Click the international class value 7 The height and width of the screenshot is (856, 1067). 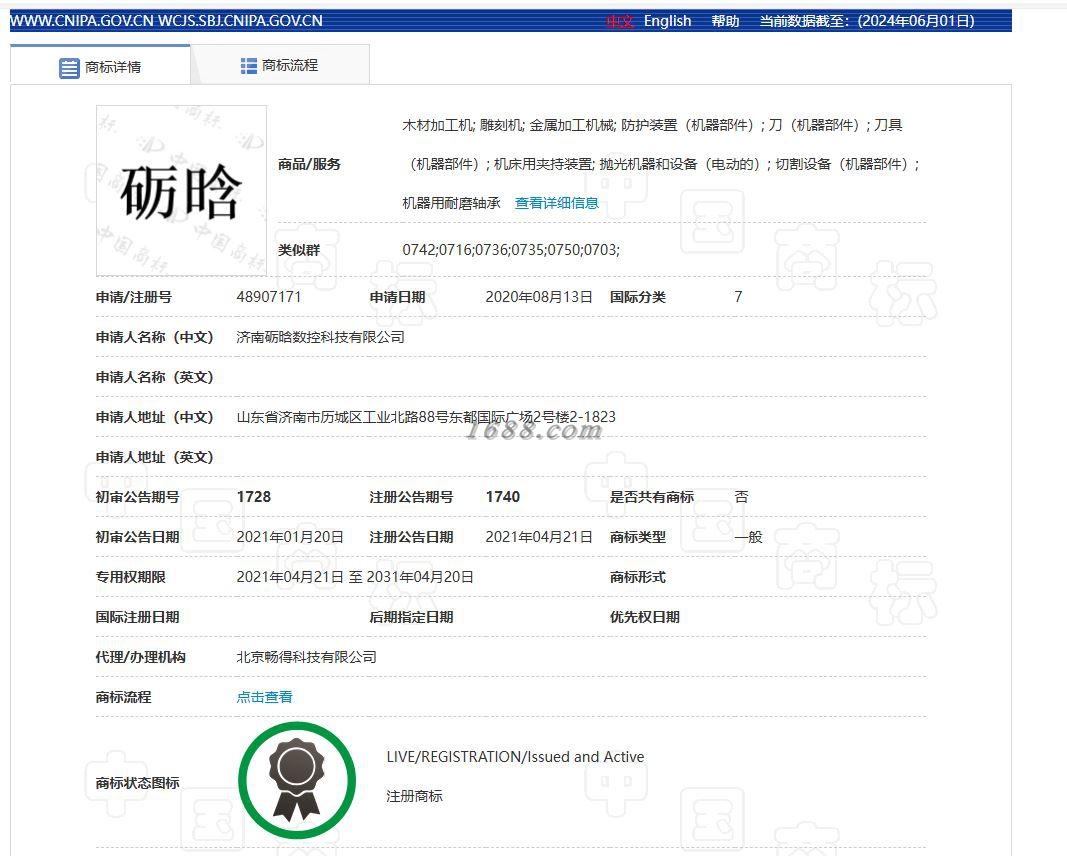pos(738,297)
